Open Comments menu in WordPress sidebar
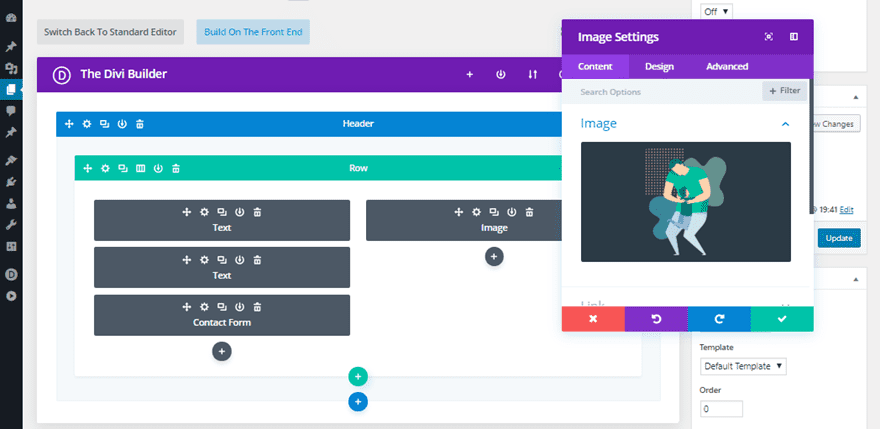This screenshot has width=880, height=429. click(11, 111)
